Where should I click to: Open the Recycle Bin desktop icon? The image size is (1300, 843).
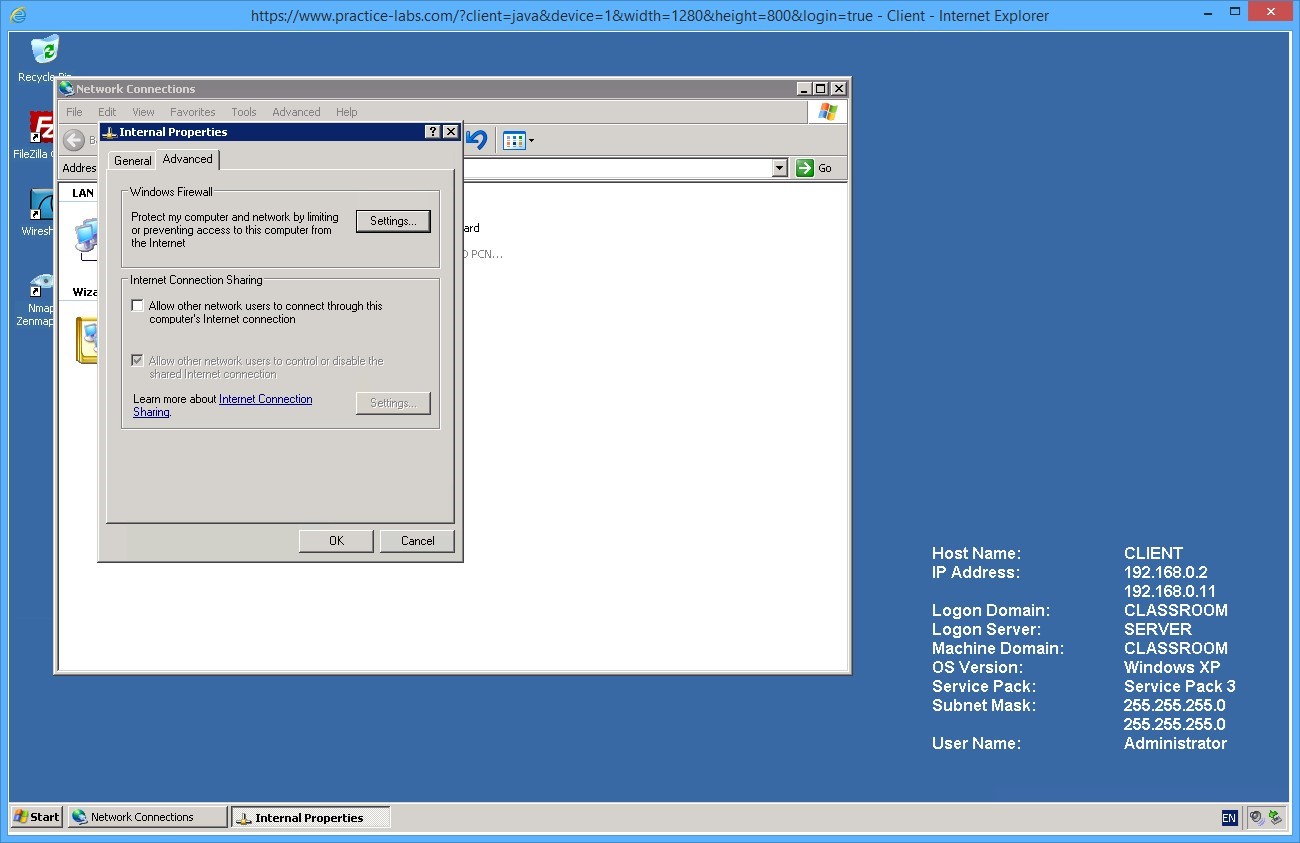click(x=44, y=50)
